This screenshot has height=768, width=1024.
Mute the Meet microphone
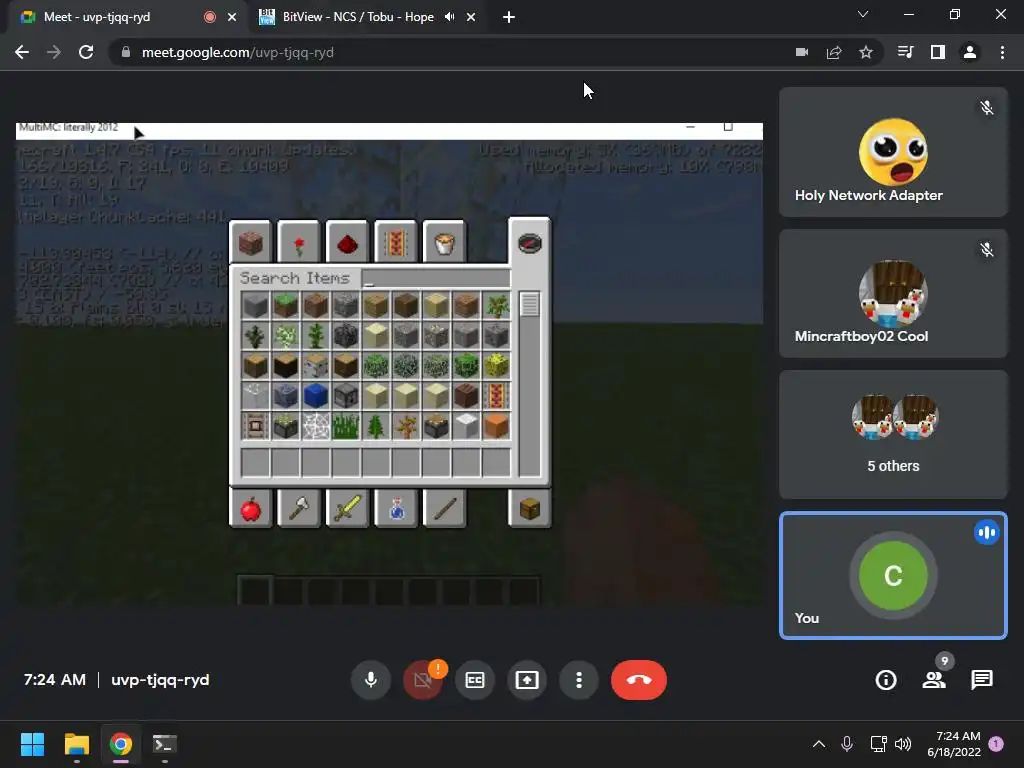tap(371, 680)
